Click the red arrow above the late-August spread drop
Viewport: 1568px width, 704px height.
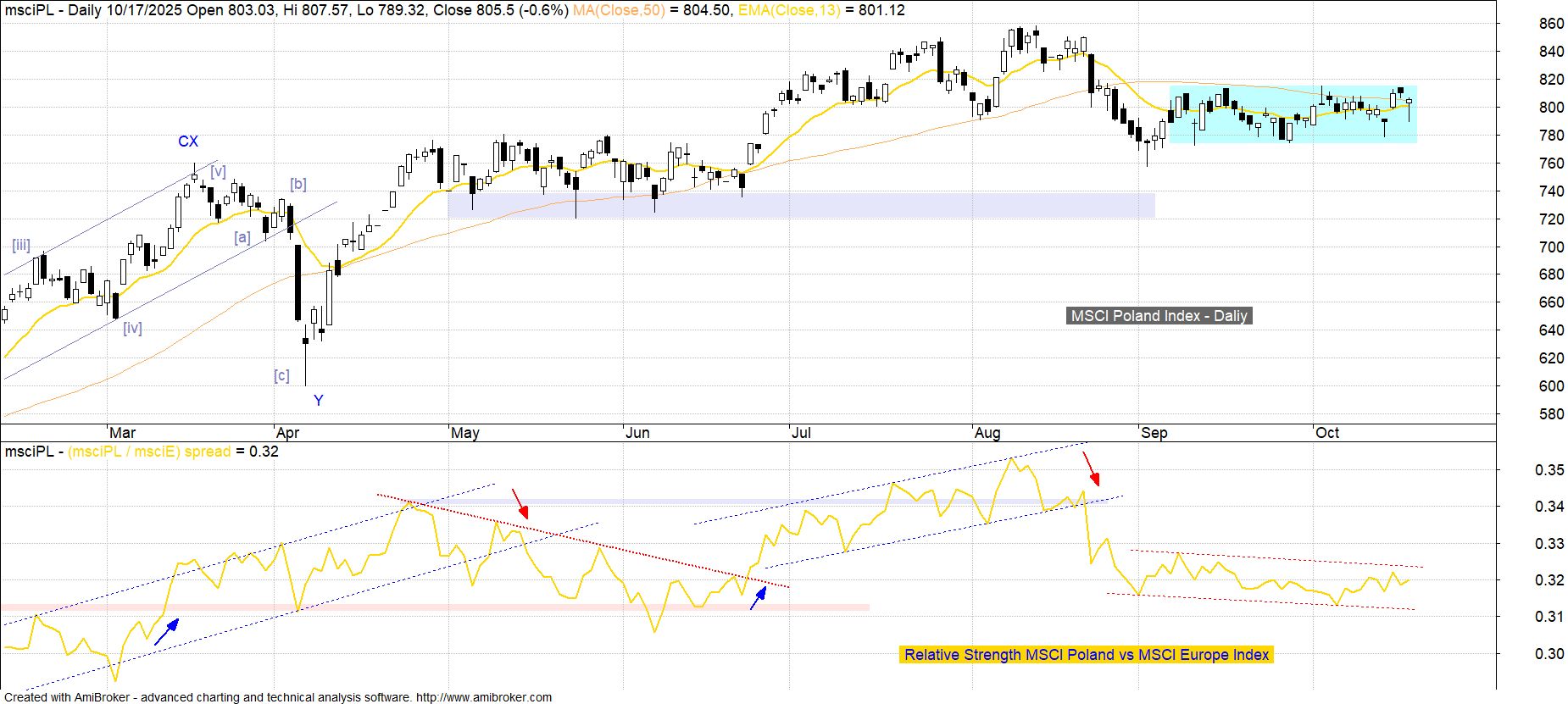1091,469
